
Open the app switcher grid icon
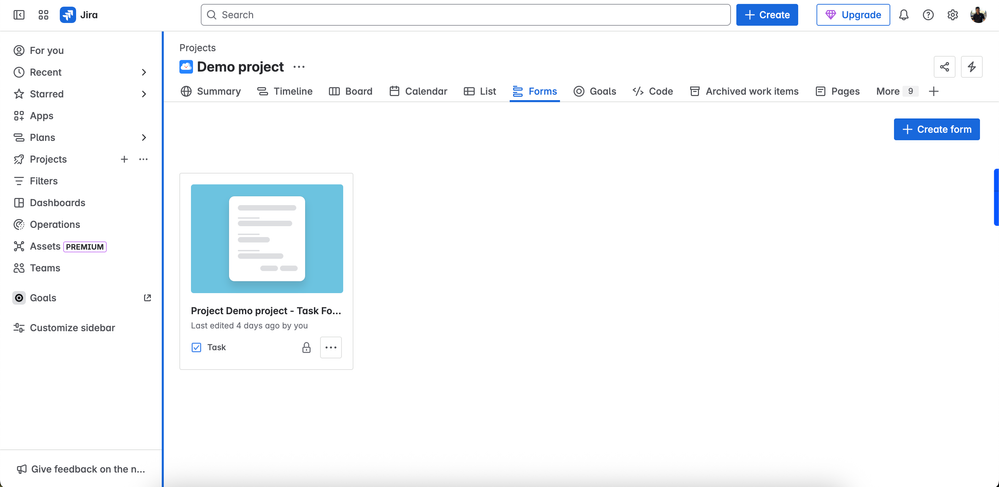(43, 15)
